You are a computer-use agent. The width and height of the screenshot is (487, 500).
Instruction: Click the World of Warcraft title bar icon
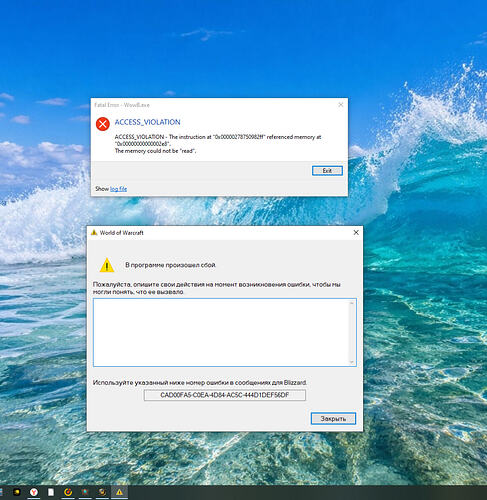[94, 232]
